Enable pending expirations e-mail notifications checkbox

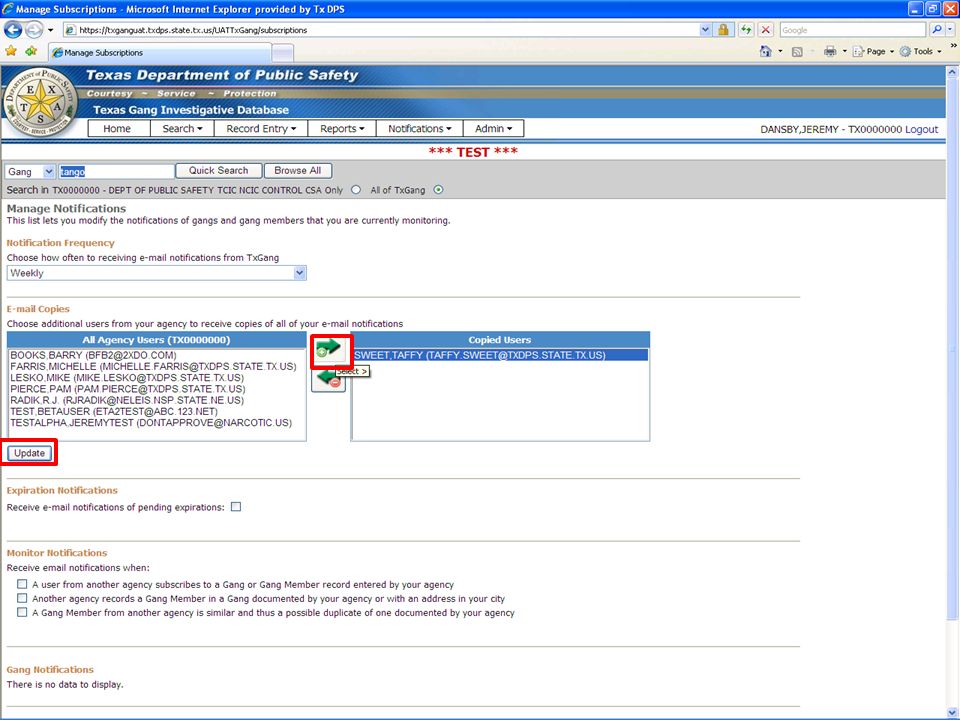click(236, 507)
